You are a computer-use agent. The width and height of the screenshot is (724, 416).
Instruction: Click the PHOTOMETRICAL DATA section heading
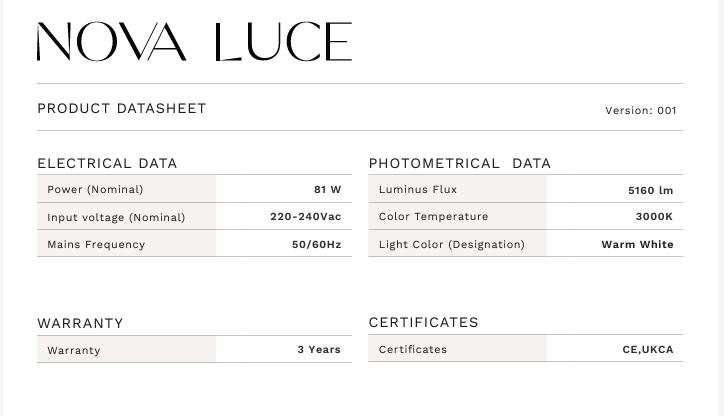click(459, 163)
